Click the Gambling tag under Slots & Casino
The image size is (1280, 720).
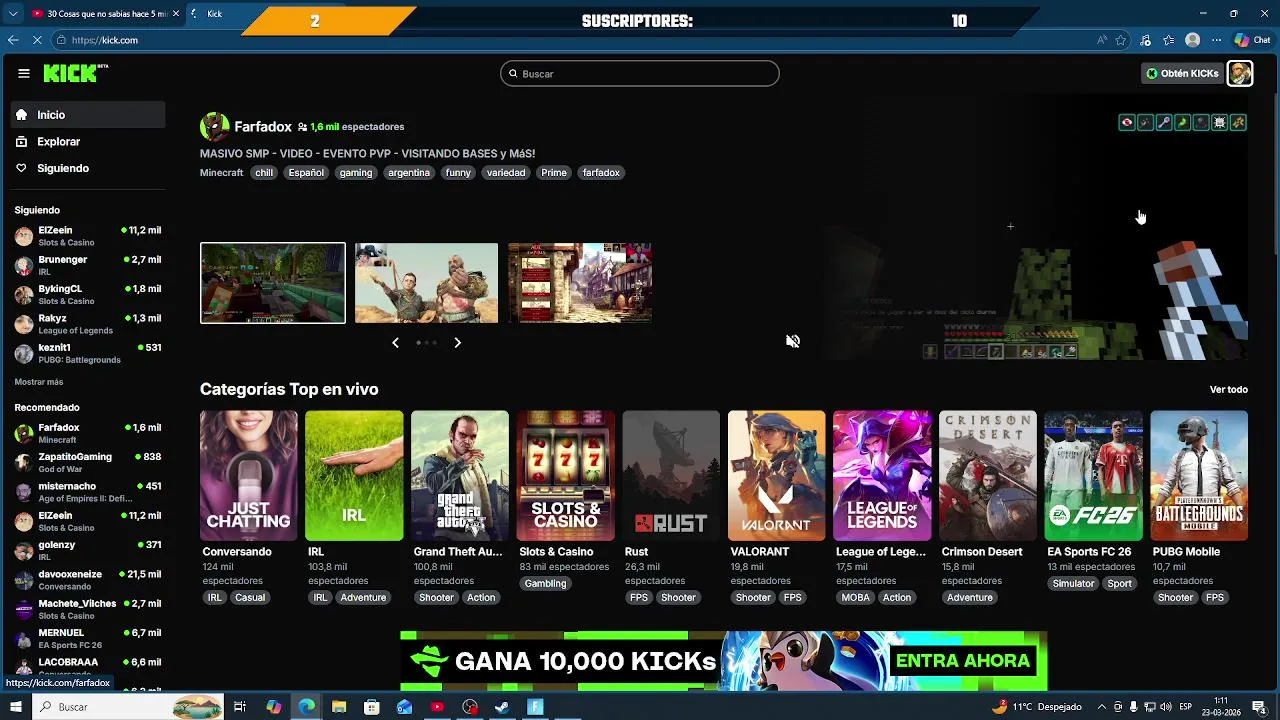pos(545,583)
